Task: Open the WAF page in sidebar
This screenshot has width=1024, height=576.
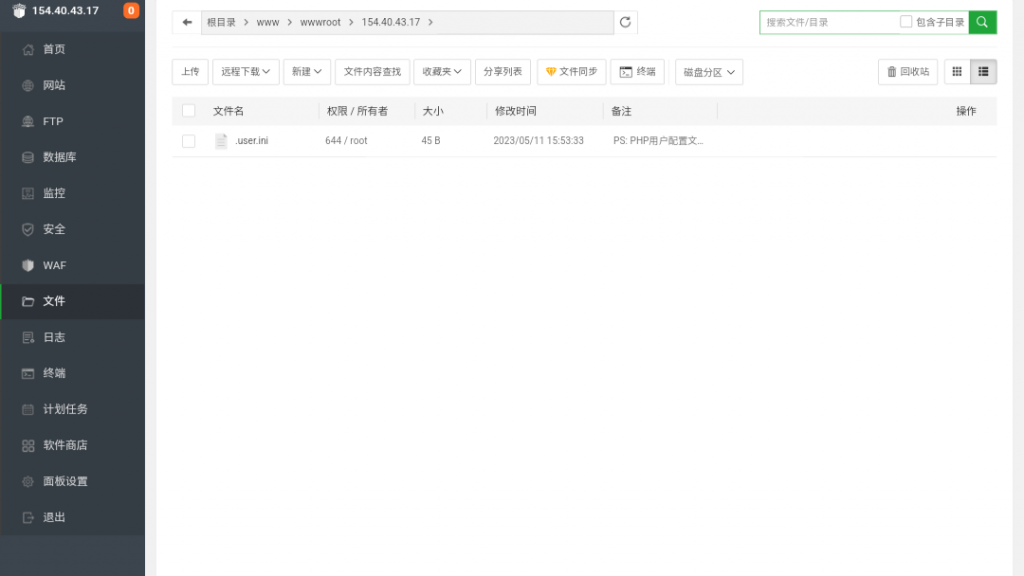Action: [54, 265]
